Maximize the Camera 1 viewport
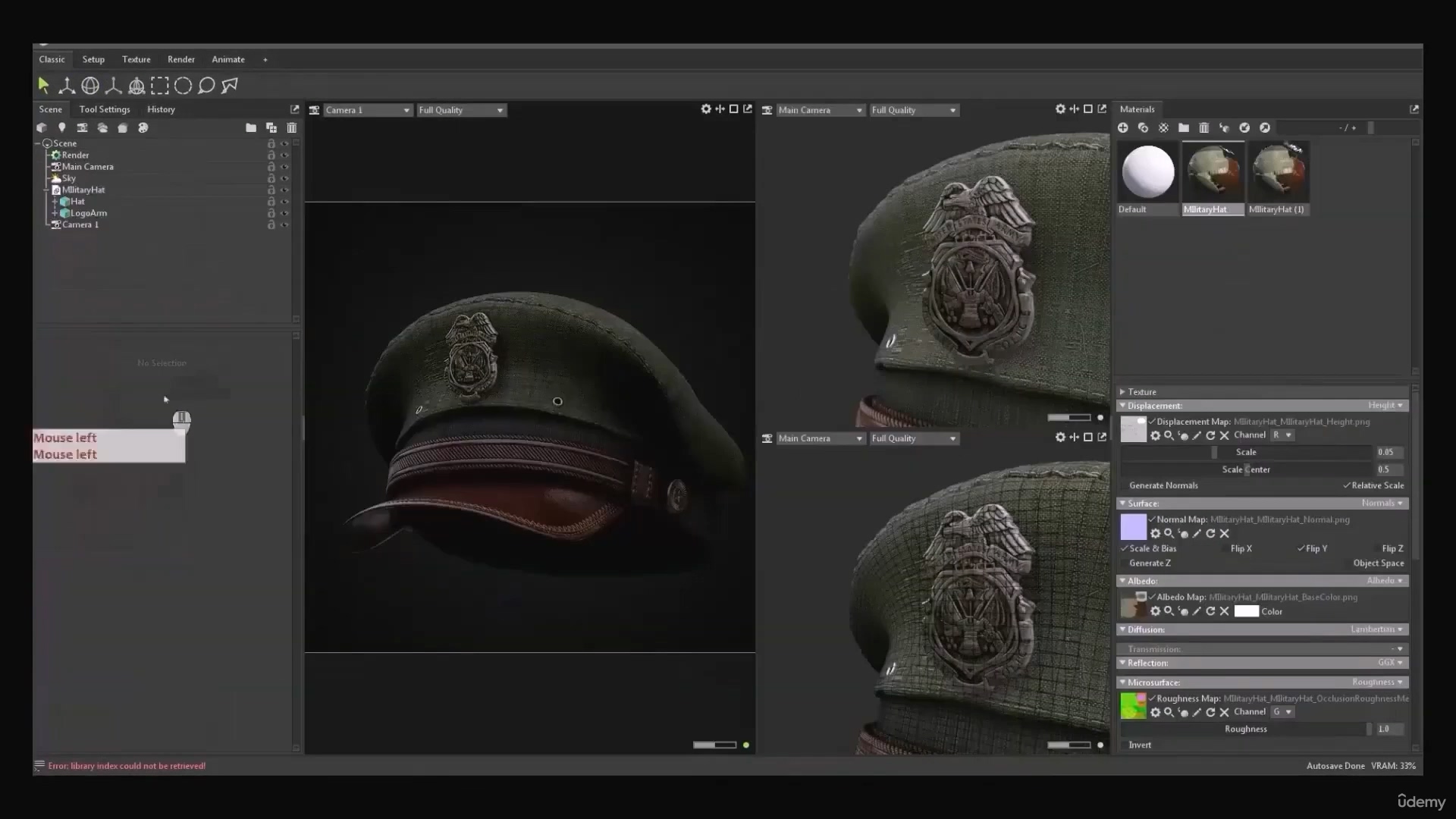 point(733,109)
